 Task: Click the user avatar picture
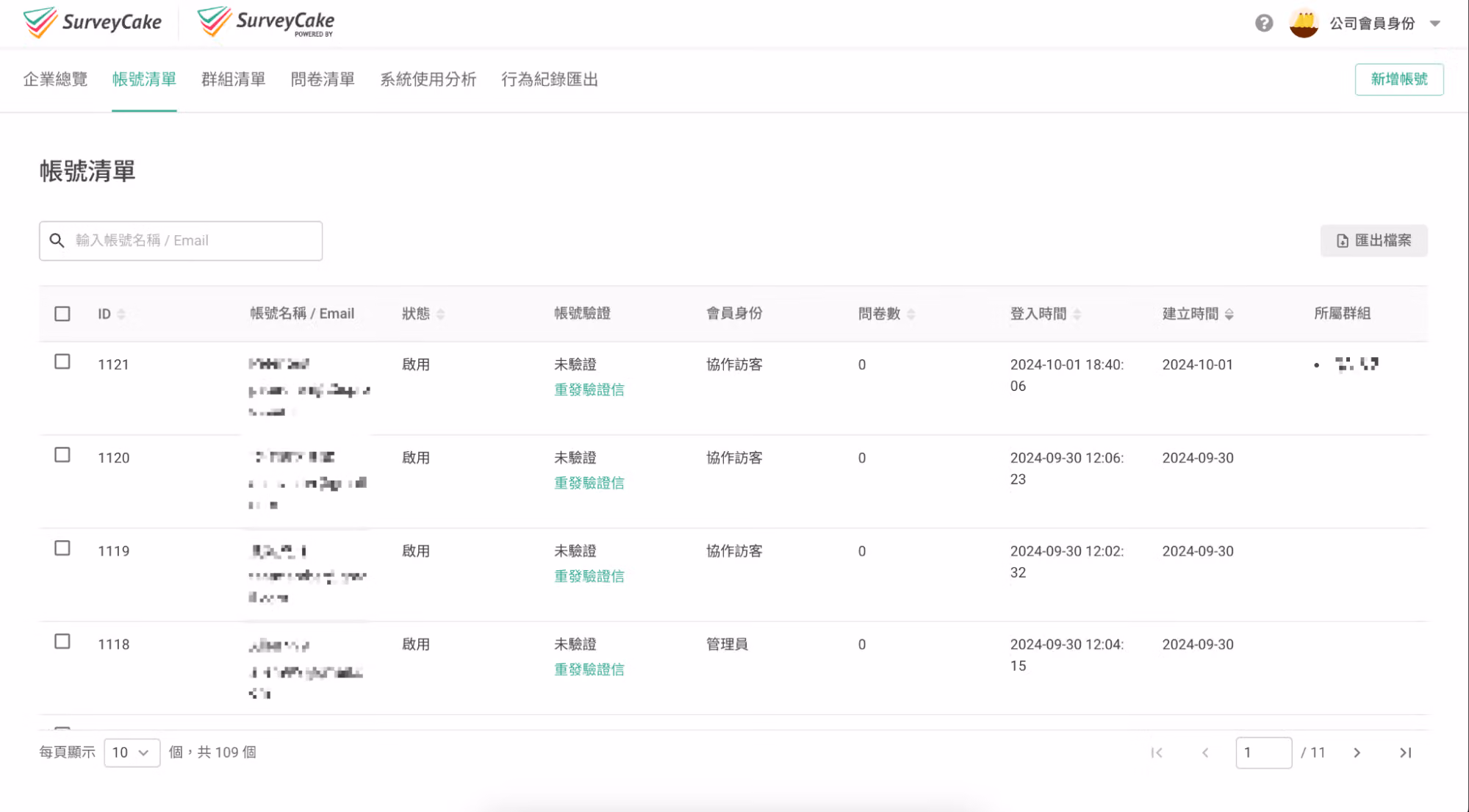click(1304, 24)
